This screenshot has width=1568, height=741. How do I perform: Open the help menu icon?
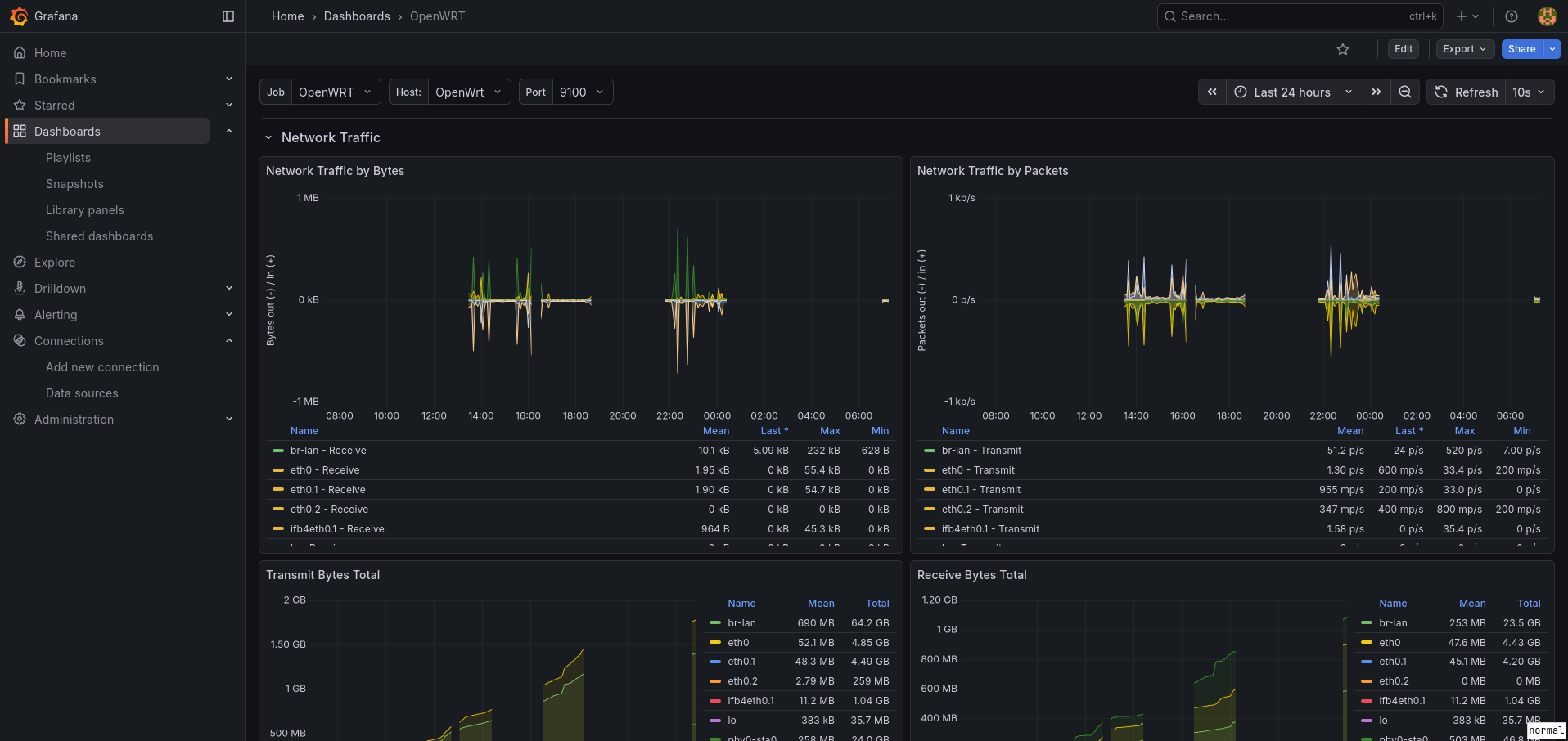click(x=1512, y=16)
